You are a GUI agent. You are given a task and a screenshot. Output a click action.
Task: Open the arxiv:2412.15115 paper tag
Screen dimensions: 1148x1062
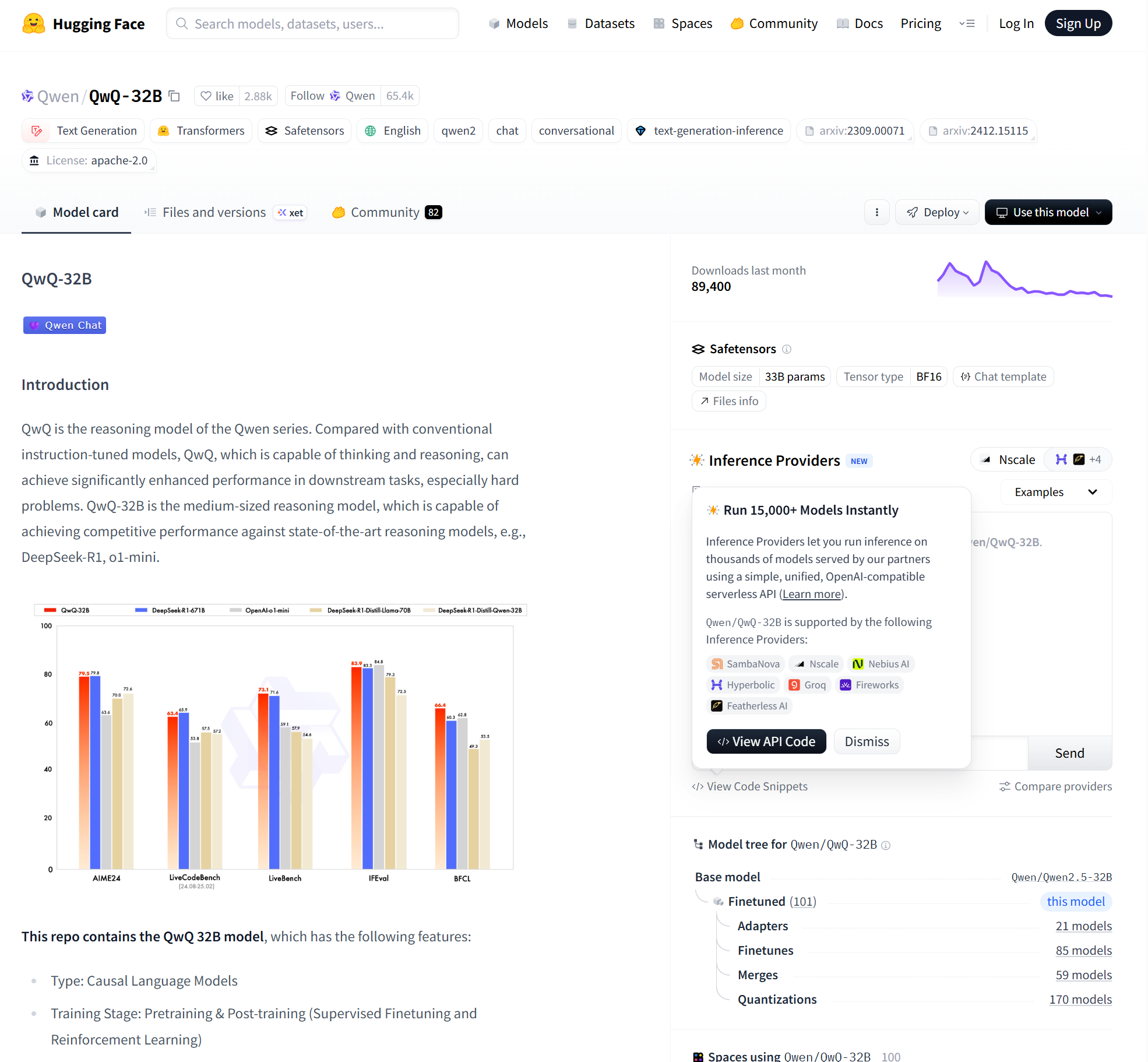[978, 131]
